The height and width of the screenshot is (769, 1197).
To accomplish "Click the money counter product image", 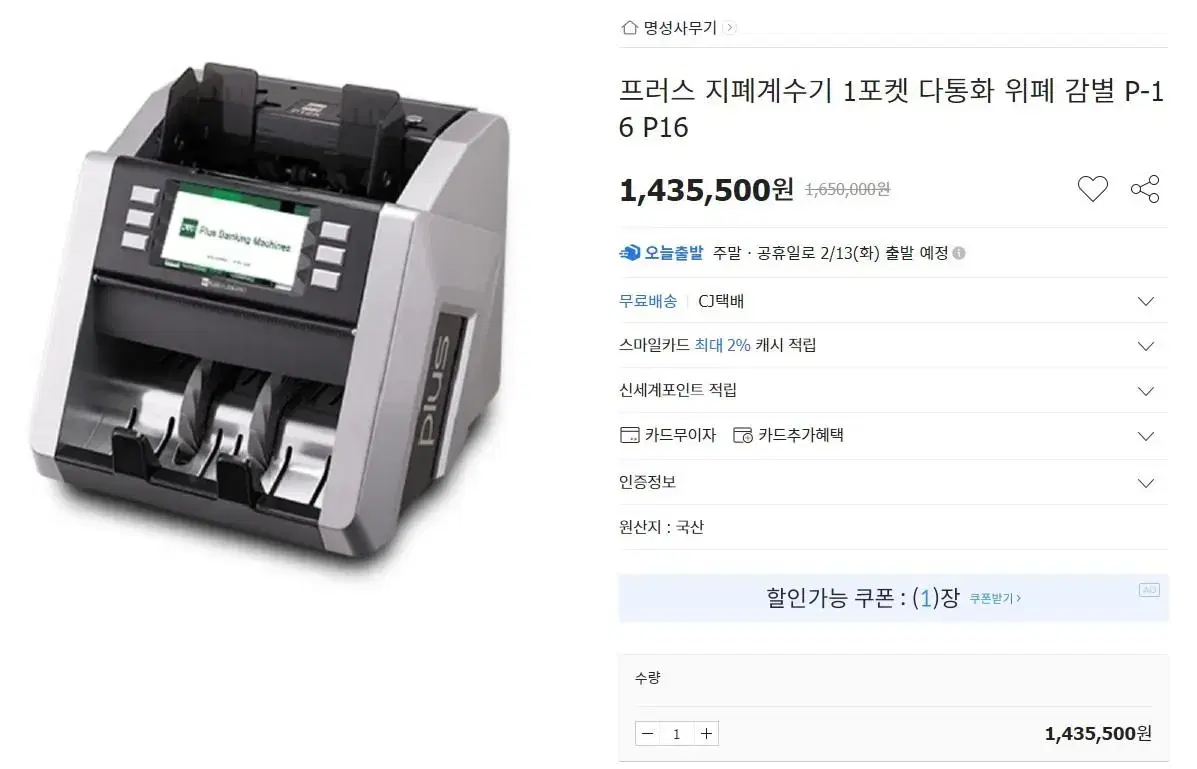I will 271,309.
